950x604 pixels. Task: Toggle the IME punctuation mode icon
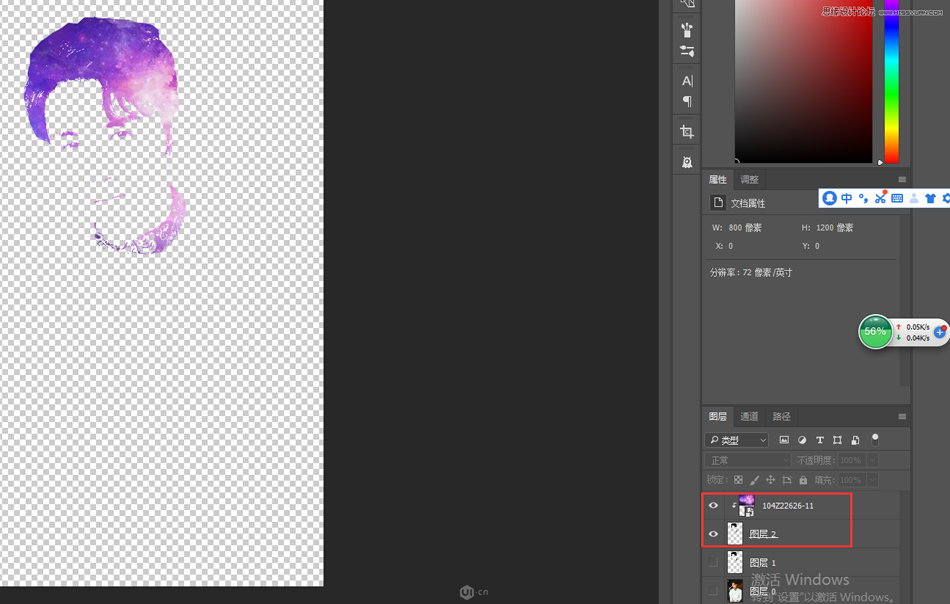(863, 198)
